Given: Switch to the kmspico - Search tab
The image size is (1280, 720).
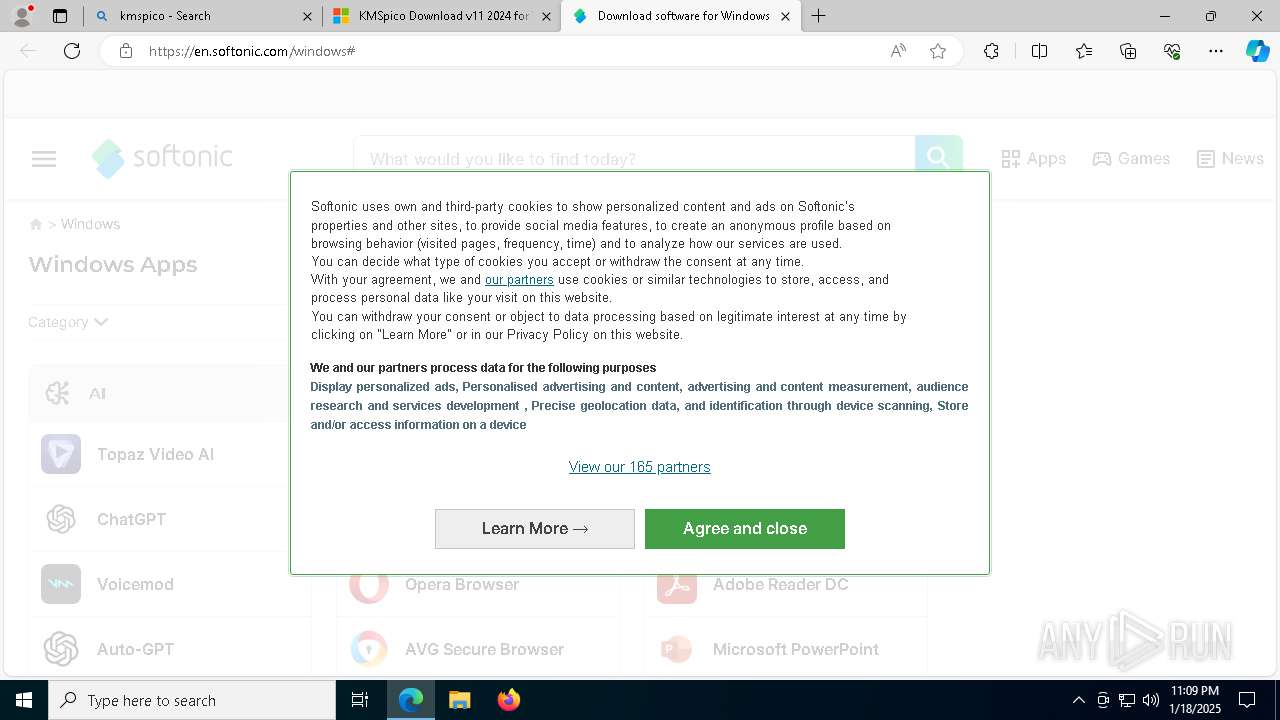Looking at the screenshot, I should point(202,16).
